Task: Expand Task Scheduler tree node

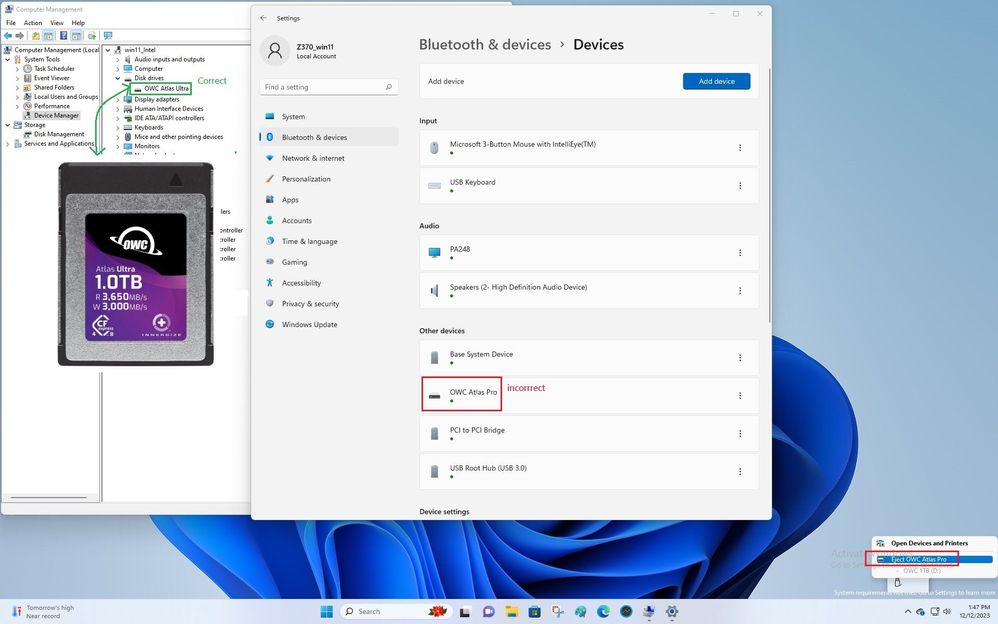Action: 17,69
